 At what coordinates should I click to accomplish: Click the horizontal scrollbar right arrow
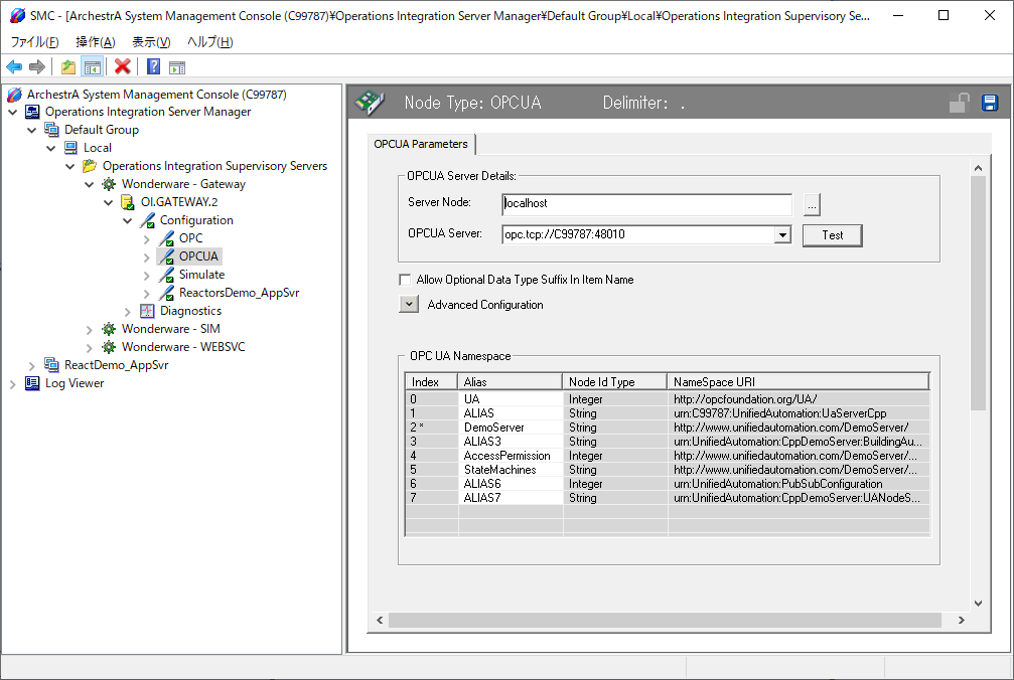tap(961, 621)
